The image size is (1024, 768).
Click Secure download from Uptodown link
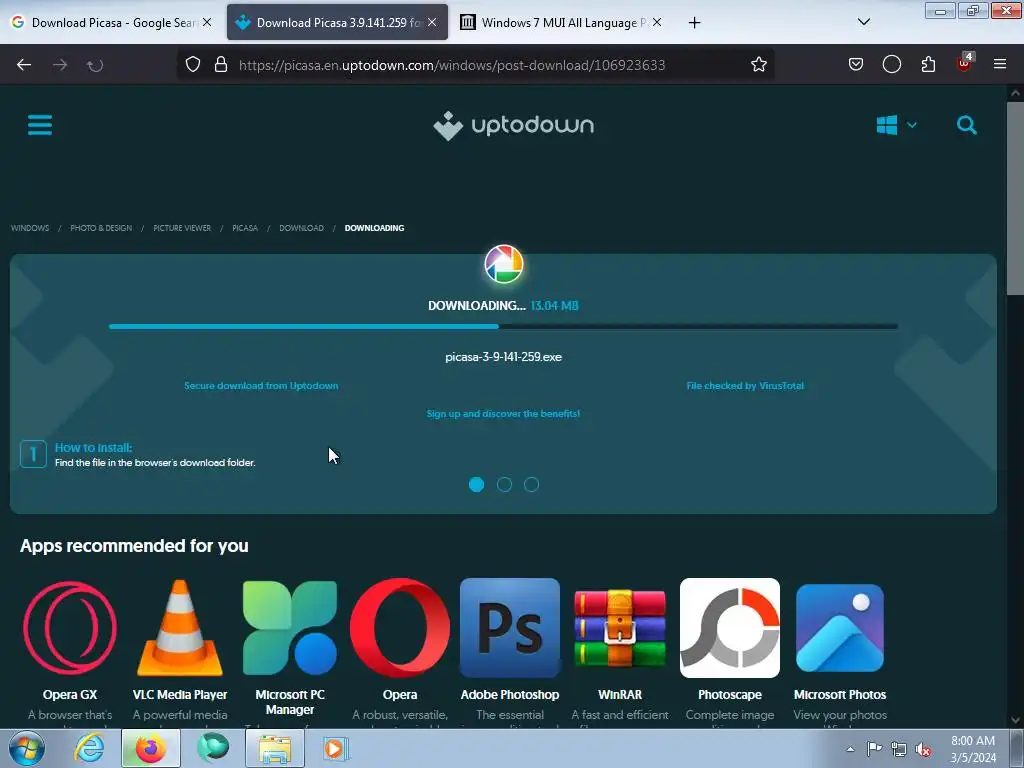point(261,386)
